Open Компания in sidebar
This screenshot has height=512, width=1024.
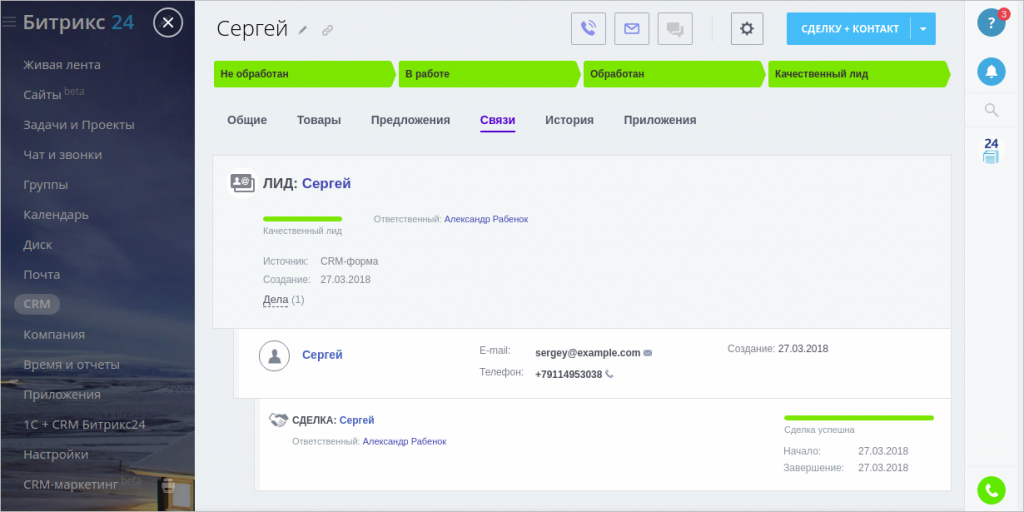click(x=54, y=335)
